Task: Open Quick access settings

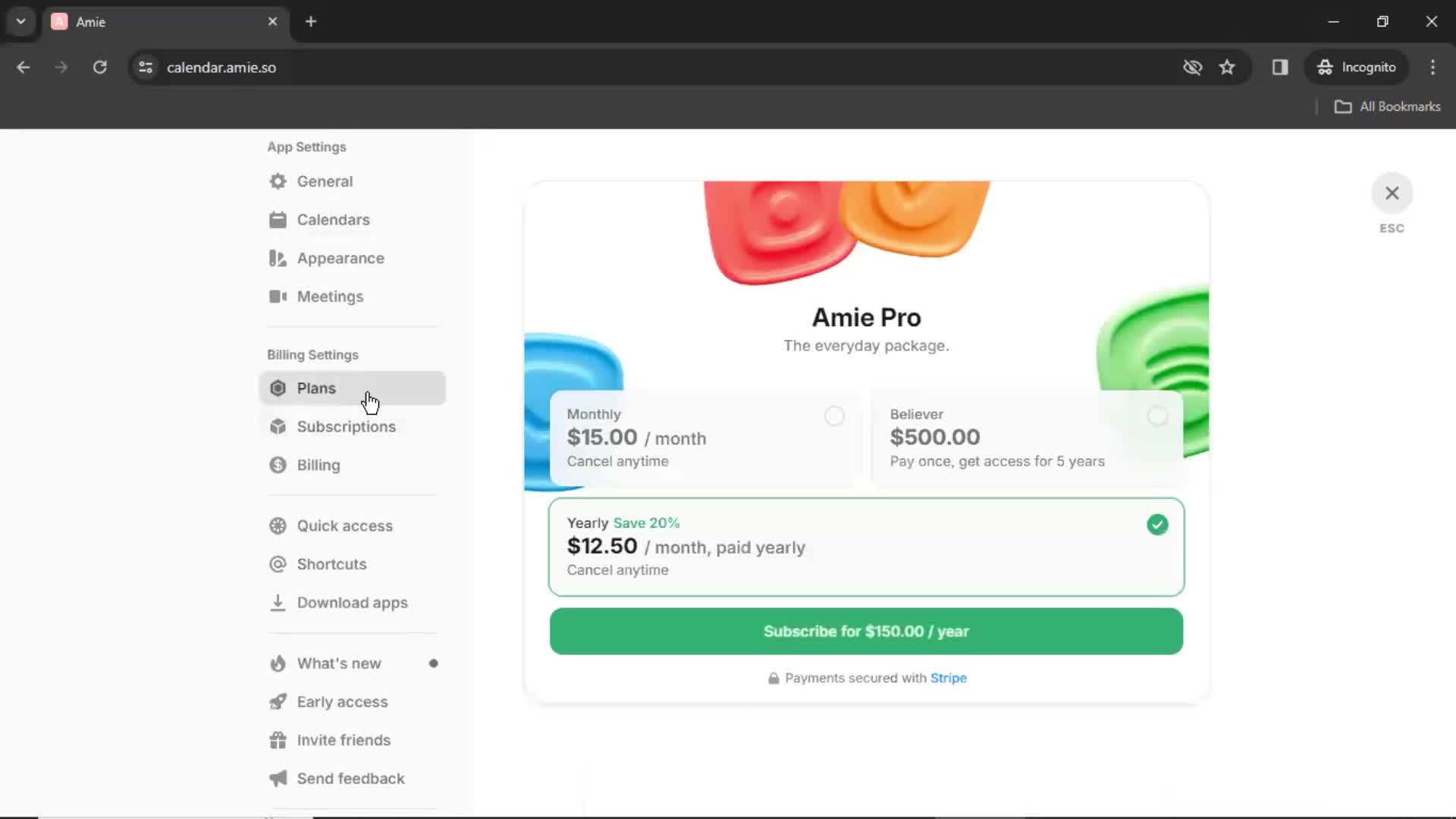Action: [344, 525]
